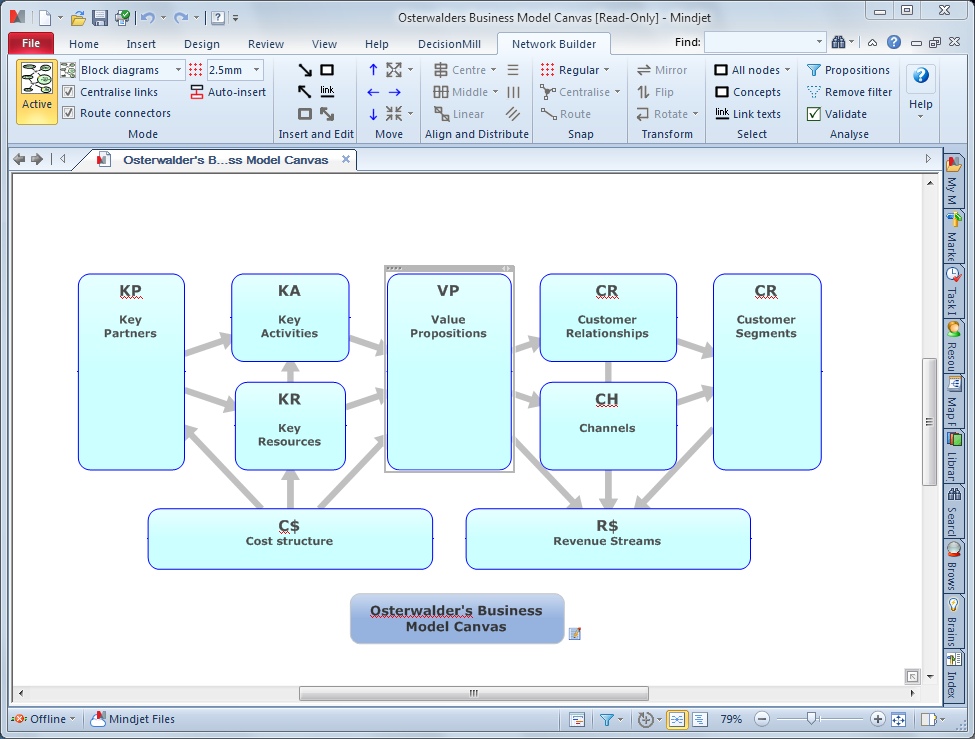Click the zoom in plus button

click(x=877, y=719)
